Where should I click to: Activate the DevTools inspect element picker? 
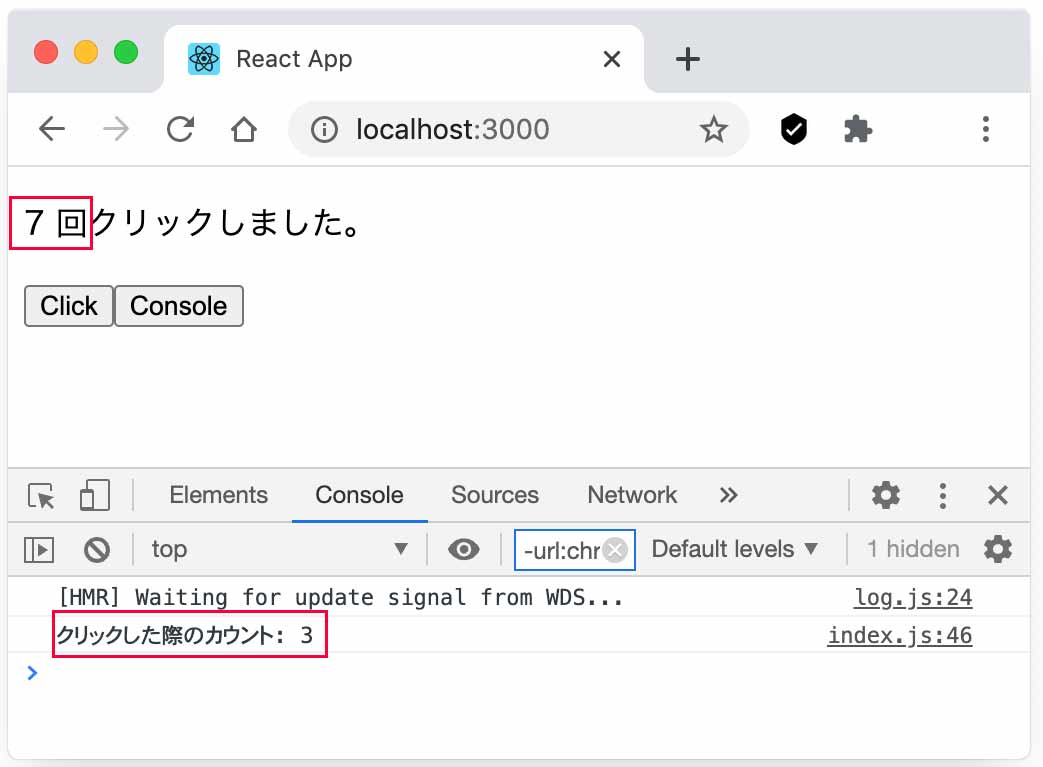[x=42, y=495]
